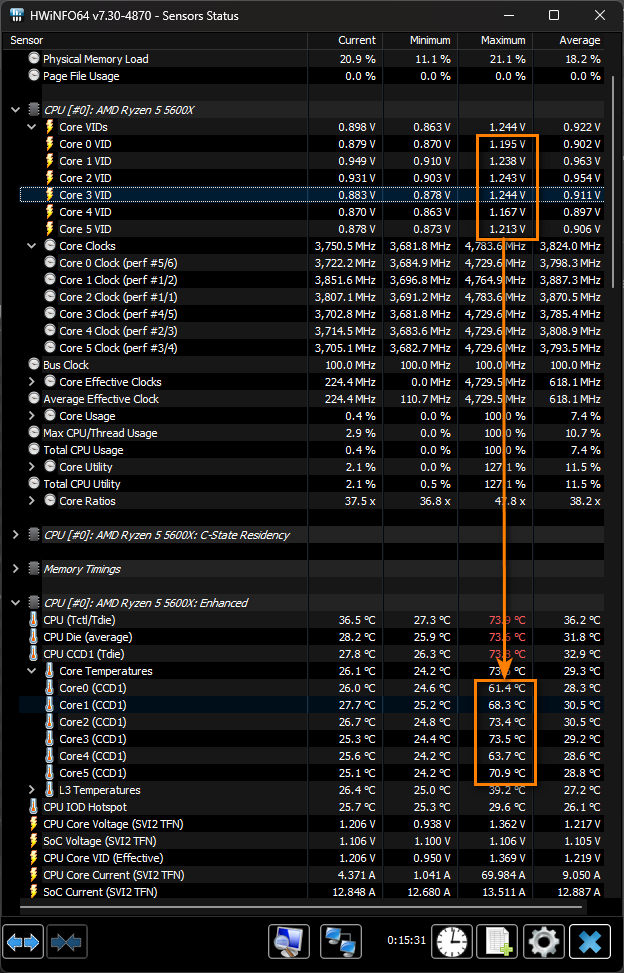Reset the sensor timer clock icon
The image size is (624, 973).
[453, 941]
